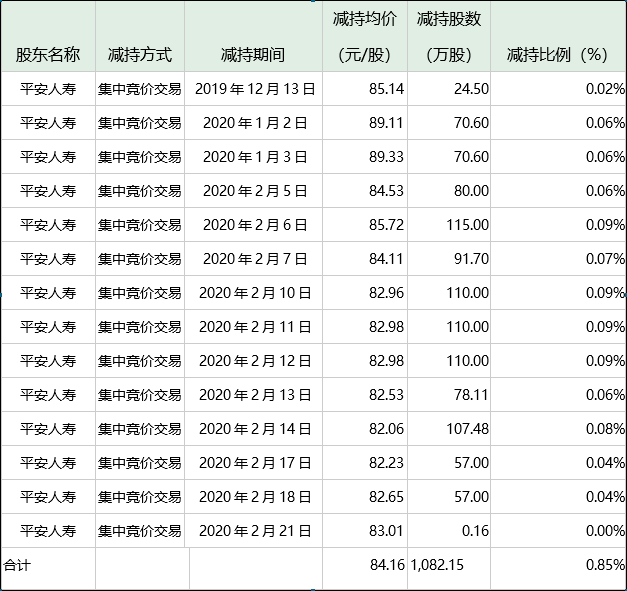Click date cell 2019年12月13日
627x591 pixels.
(x=255, y=89)
